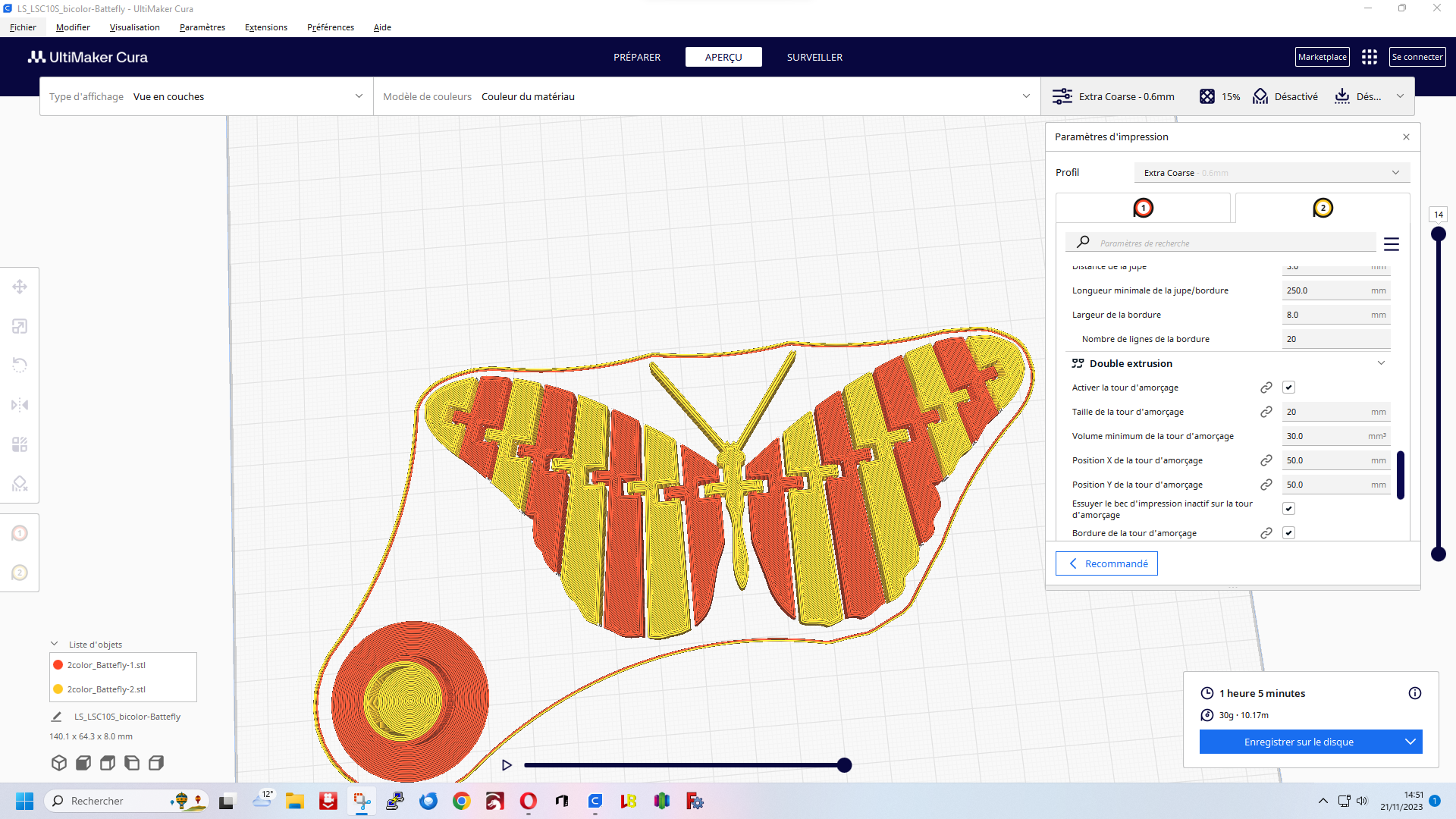Click the print info icon beside time estimate
Viewport: 1456px width, 819px height.
(x=1414, y=693)
